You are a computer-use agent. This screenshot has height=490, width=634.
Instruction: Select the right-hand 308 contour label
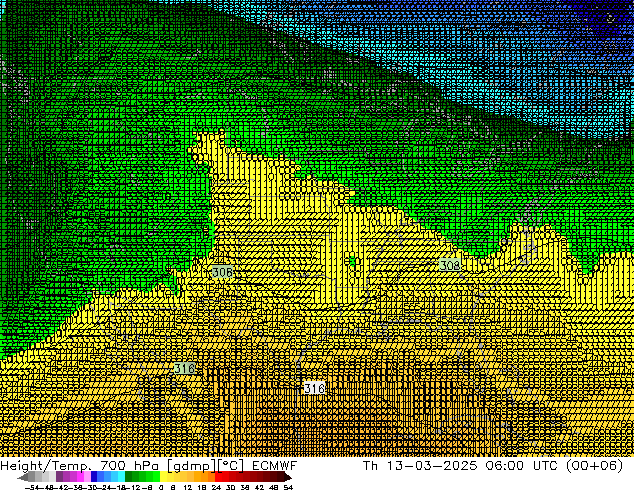point(450,265)
